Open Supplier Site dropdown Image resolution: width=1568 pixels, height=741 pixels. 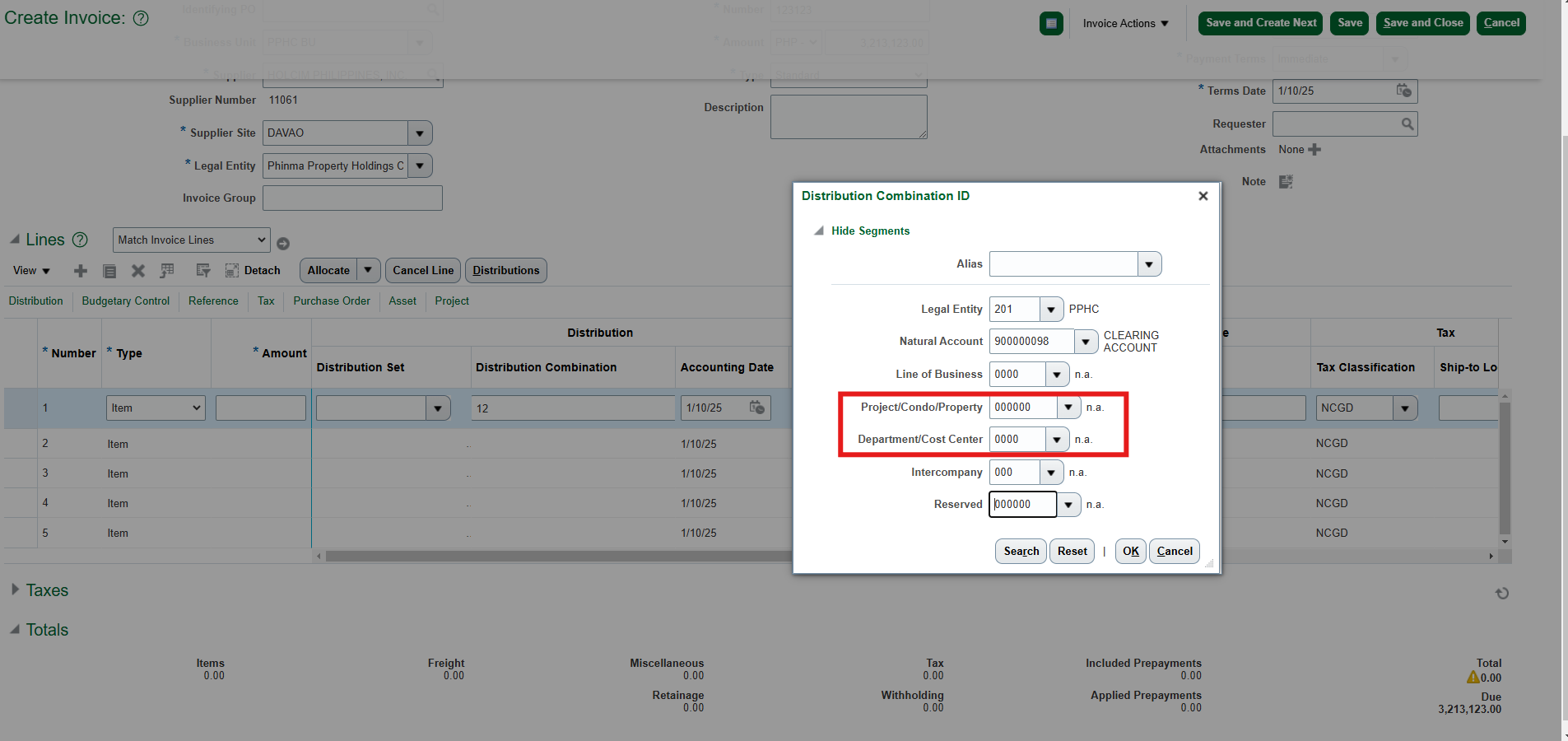[x=420, y=133]
